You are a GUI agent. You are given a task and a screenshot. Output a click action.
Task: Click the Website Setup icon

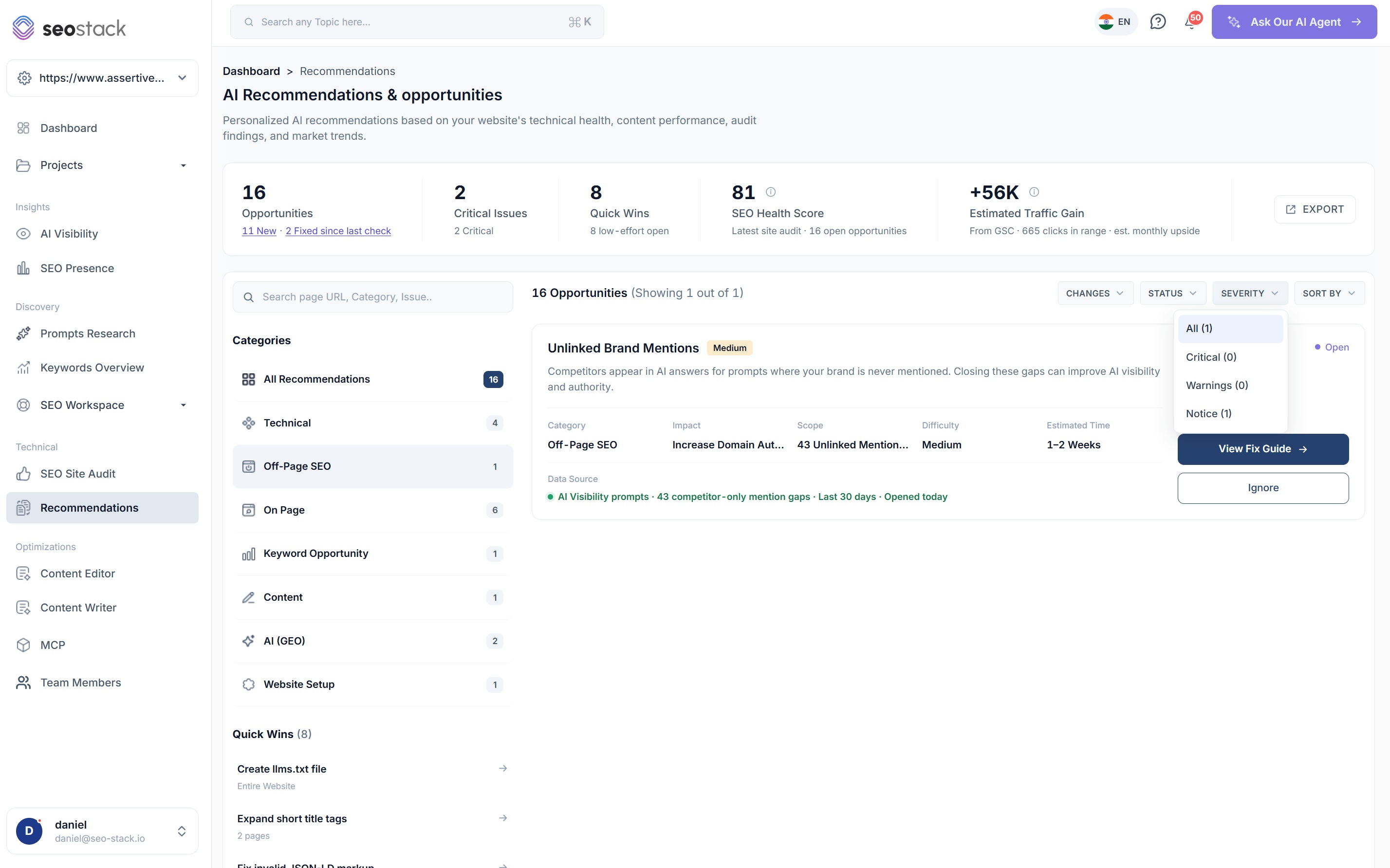pos(248,684)
